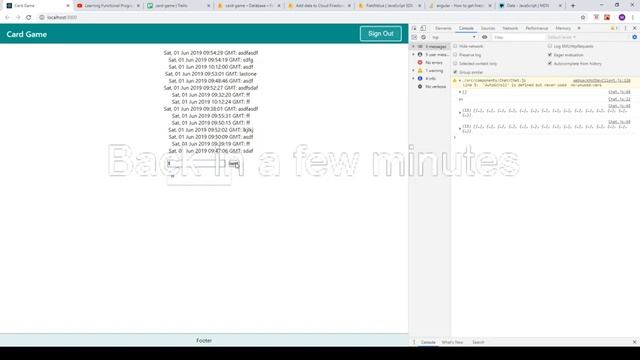Expand the empty array log entry
Screen dimensions: 640x360
[460, 92]
